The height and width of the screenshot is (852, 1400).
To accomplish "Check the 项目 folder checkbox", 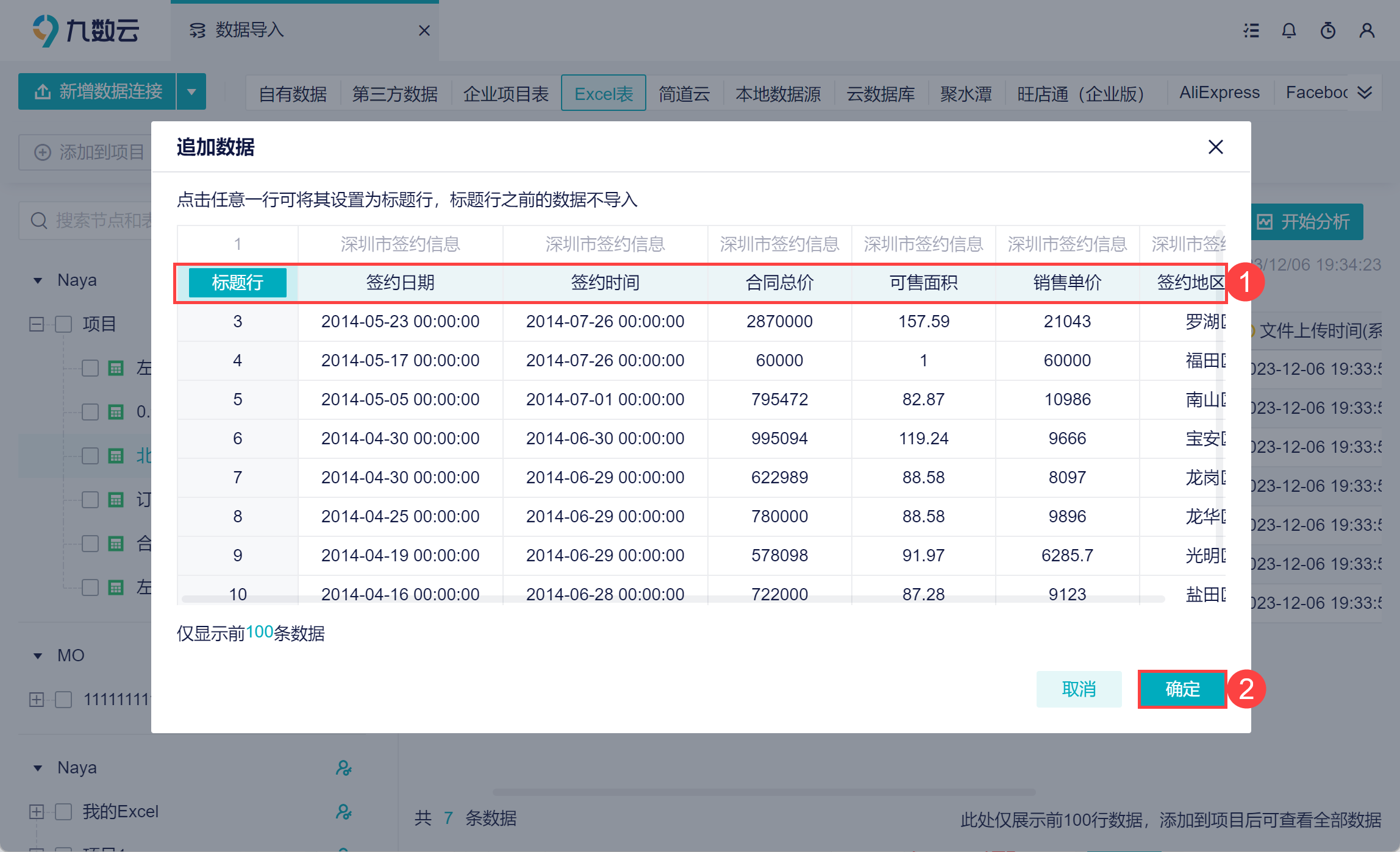I will pos(64,324).
